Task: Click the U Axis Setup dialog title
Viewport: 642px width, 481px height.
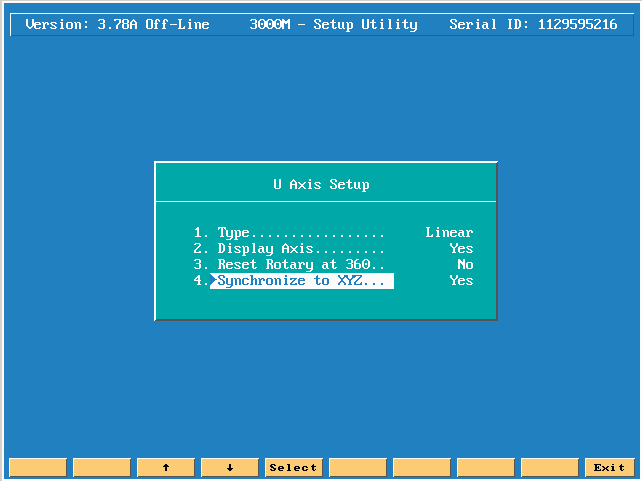Action: (x=321, y=185)
